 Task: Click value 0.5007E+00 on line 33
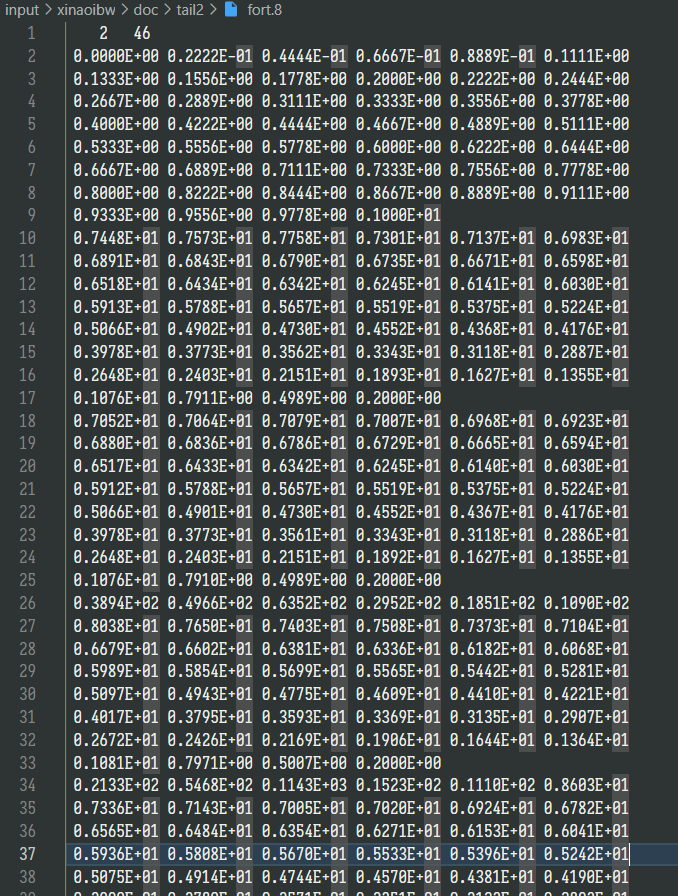[x=304, y=762]
